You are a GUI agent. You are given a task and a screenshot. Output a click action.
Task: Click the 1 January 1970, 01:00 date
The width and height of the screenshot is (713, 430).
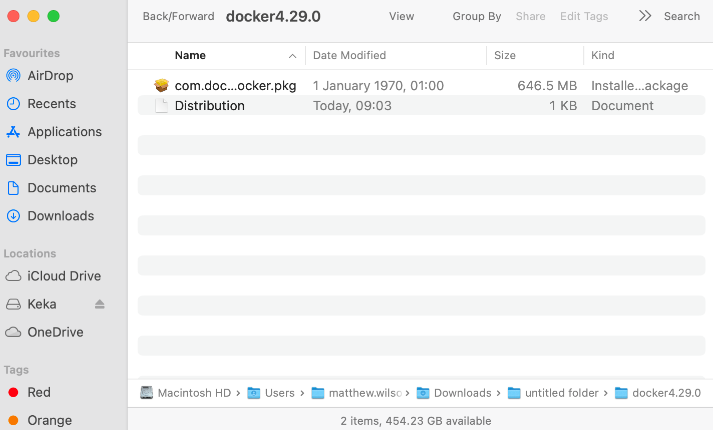click(x=378, y=85)
